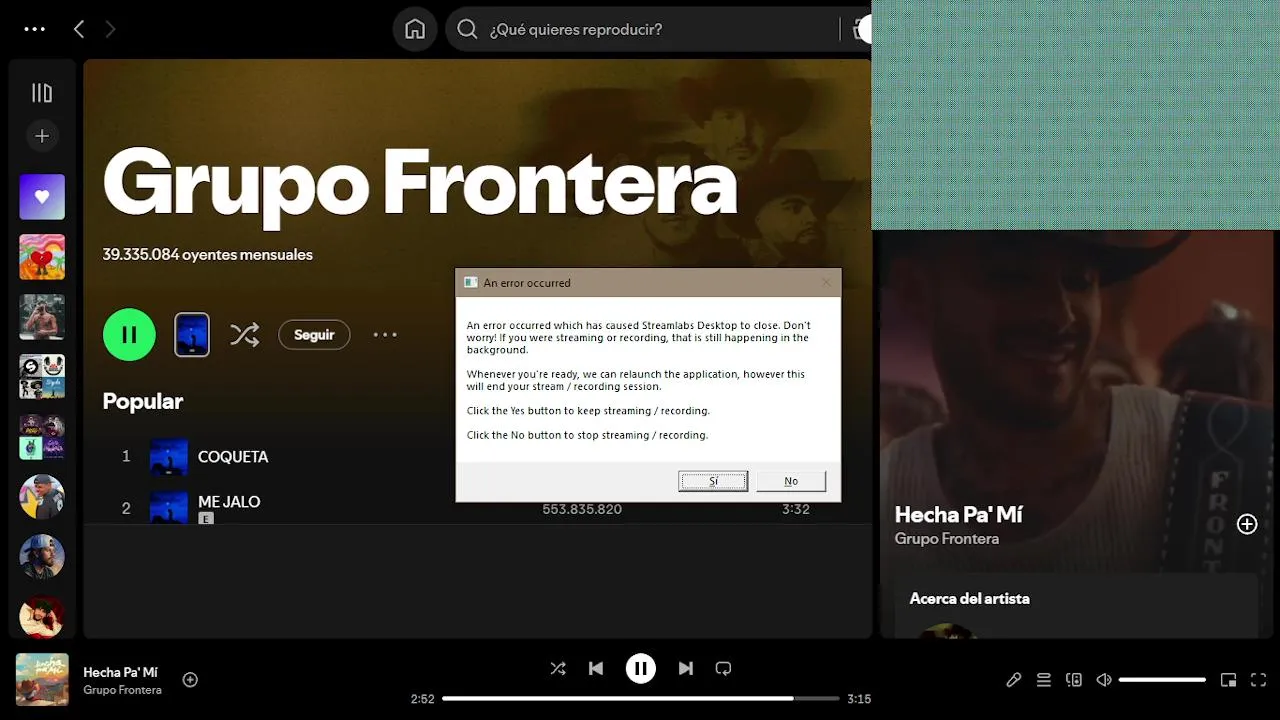This screenshot has height=720, width=1280.
Task: Open the round artist avatar with cap in sidebar
Action: (42, 497)
